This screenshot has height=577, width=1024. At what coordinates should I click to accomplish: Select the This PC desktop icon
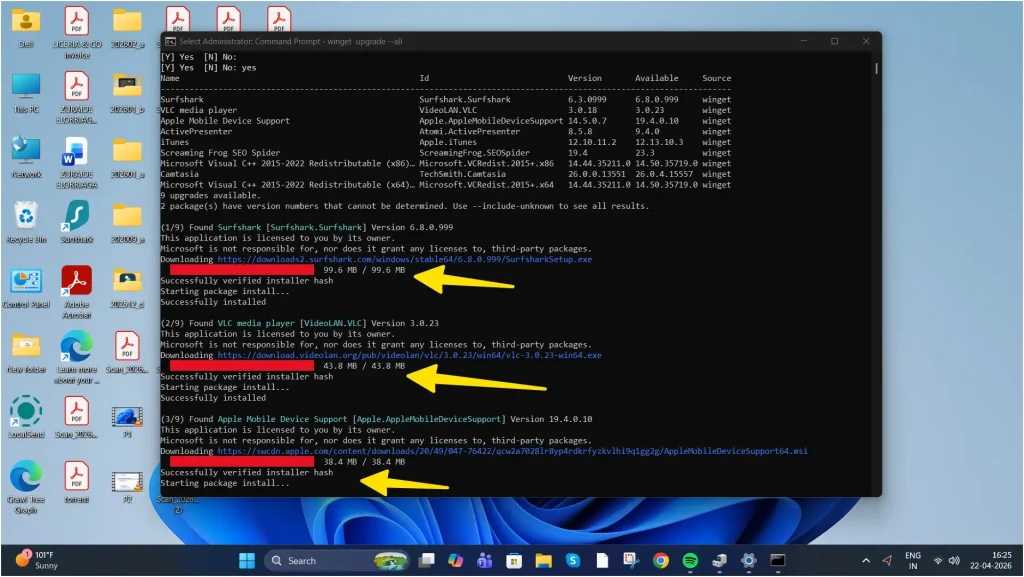[x=26, y=93]
